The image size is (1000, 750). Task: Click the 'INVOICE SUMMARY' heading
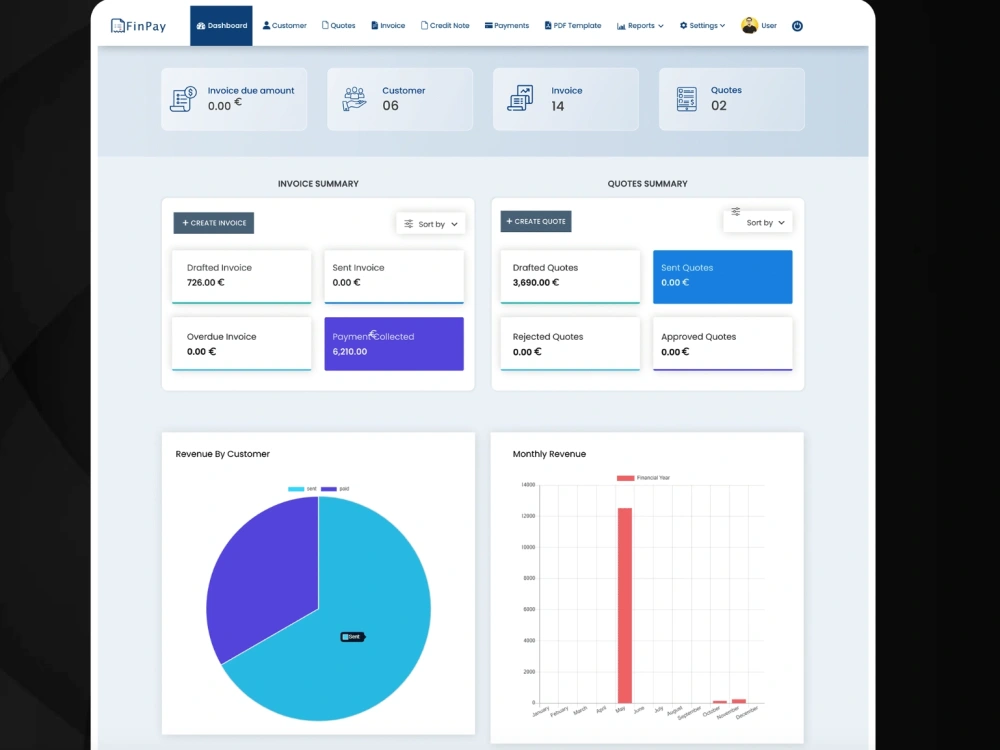[318, 184]
